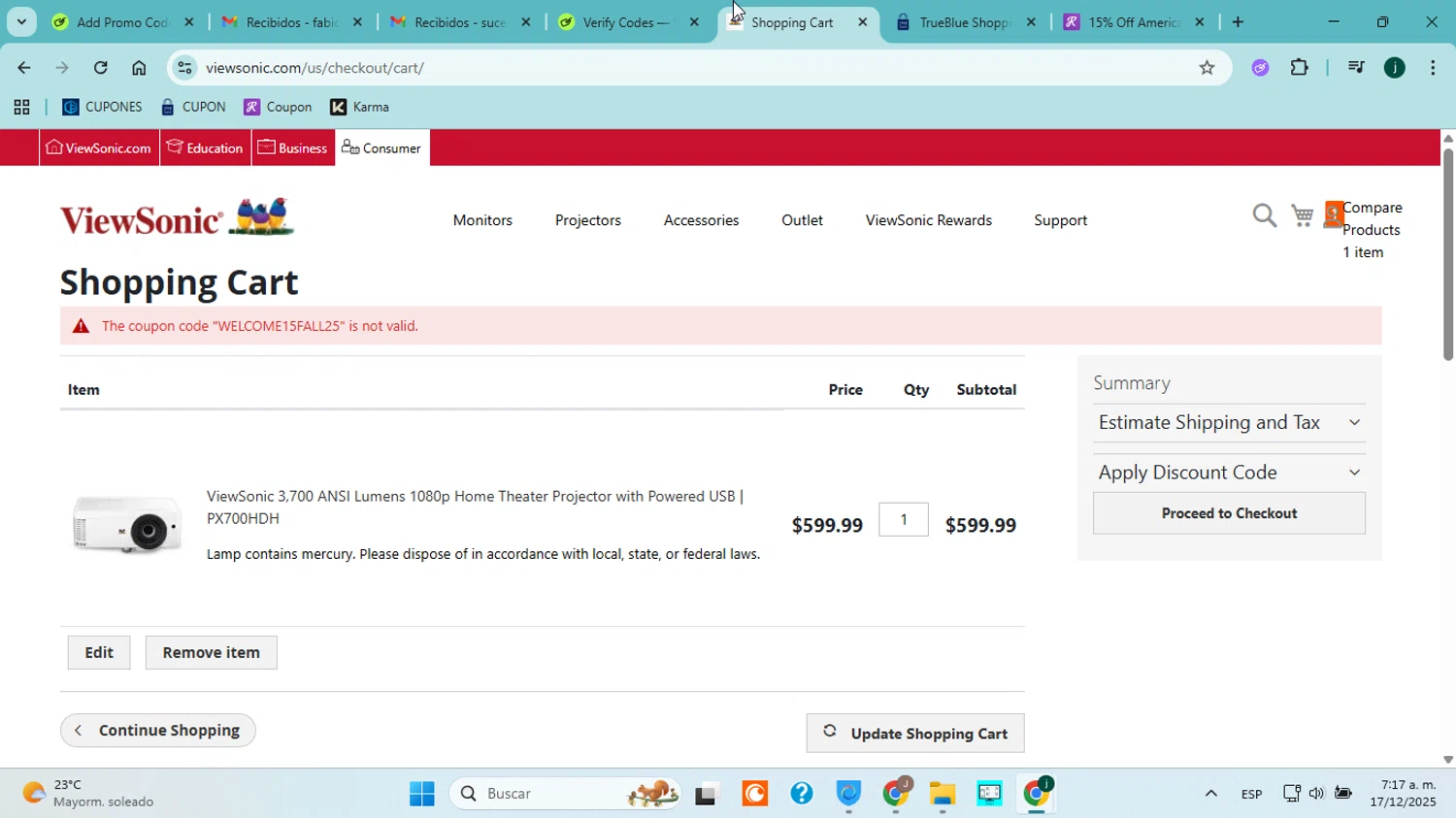Switch to the Business site
The width and height of the screenshot is (1456, 818).
coord(292,147)
